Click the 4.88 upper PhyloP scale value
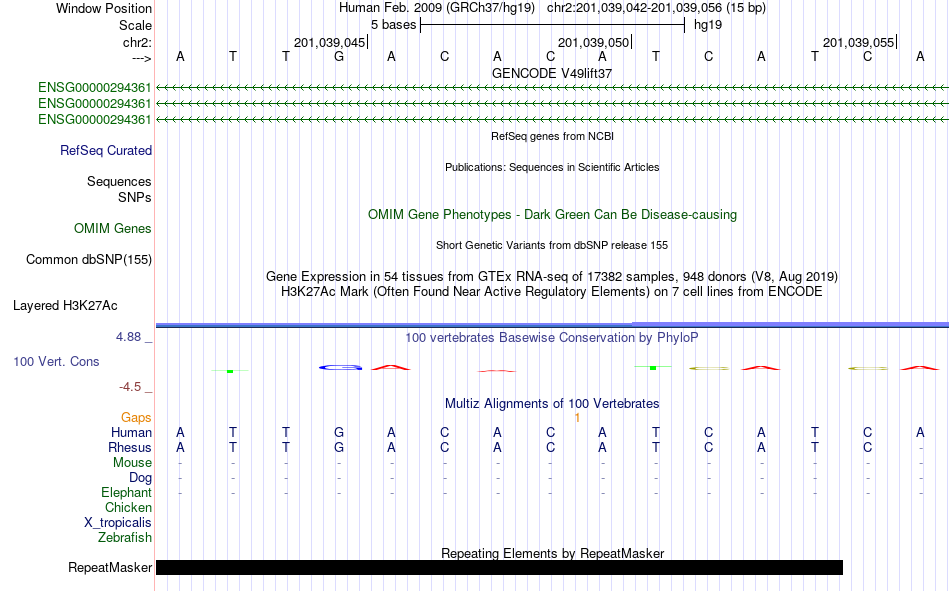Screen dimensions: 950x591 tap(128, 337)
